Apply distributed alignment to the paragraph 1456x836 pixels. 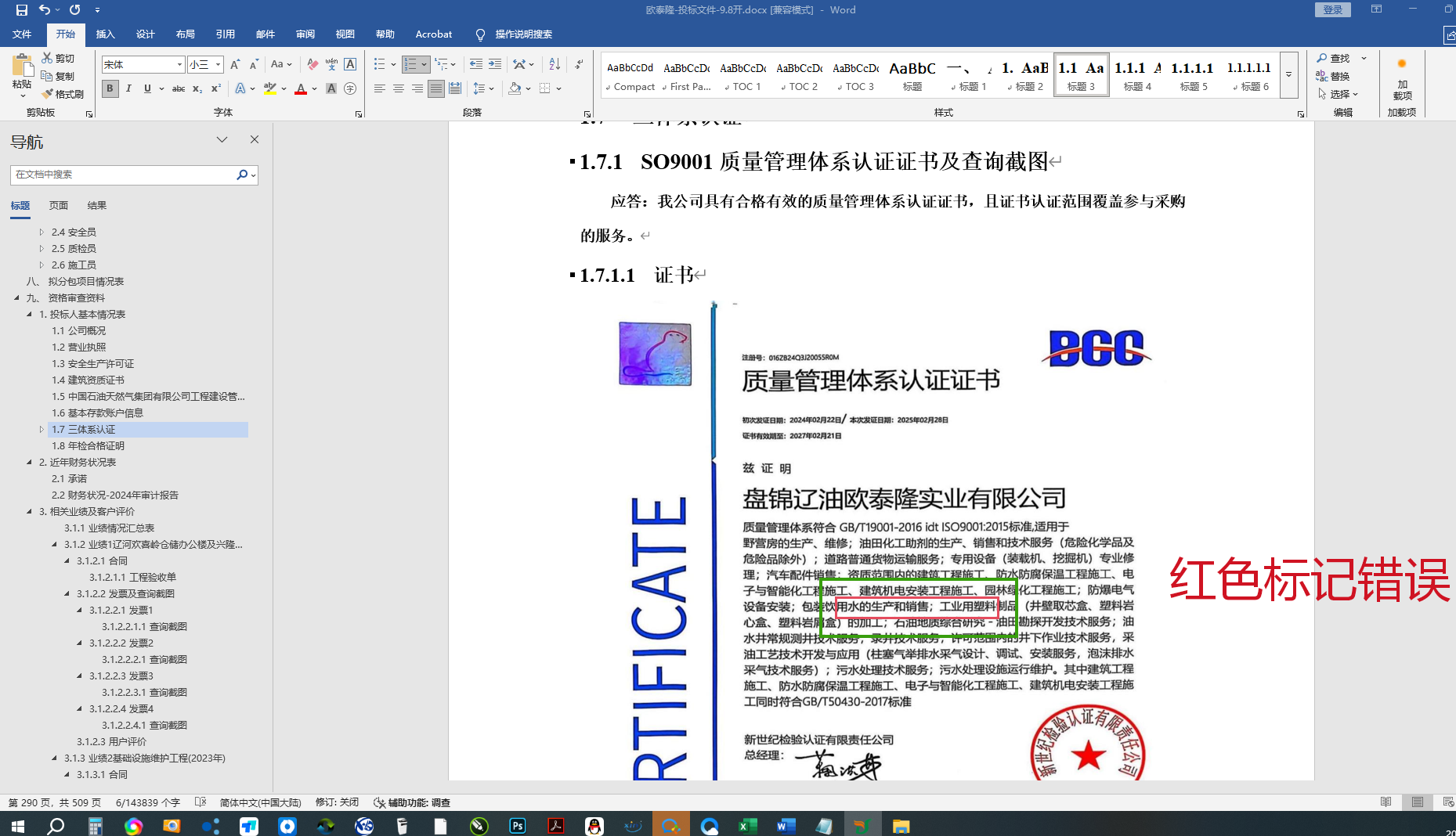(x=455, y=88)
